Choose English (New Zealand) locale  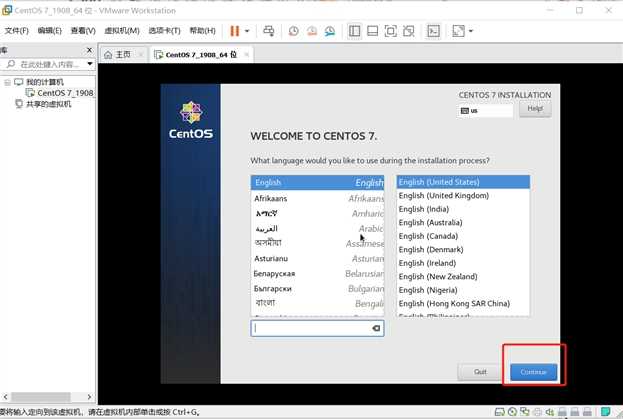coord(463,276)
